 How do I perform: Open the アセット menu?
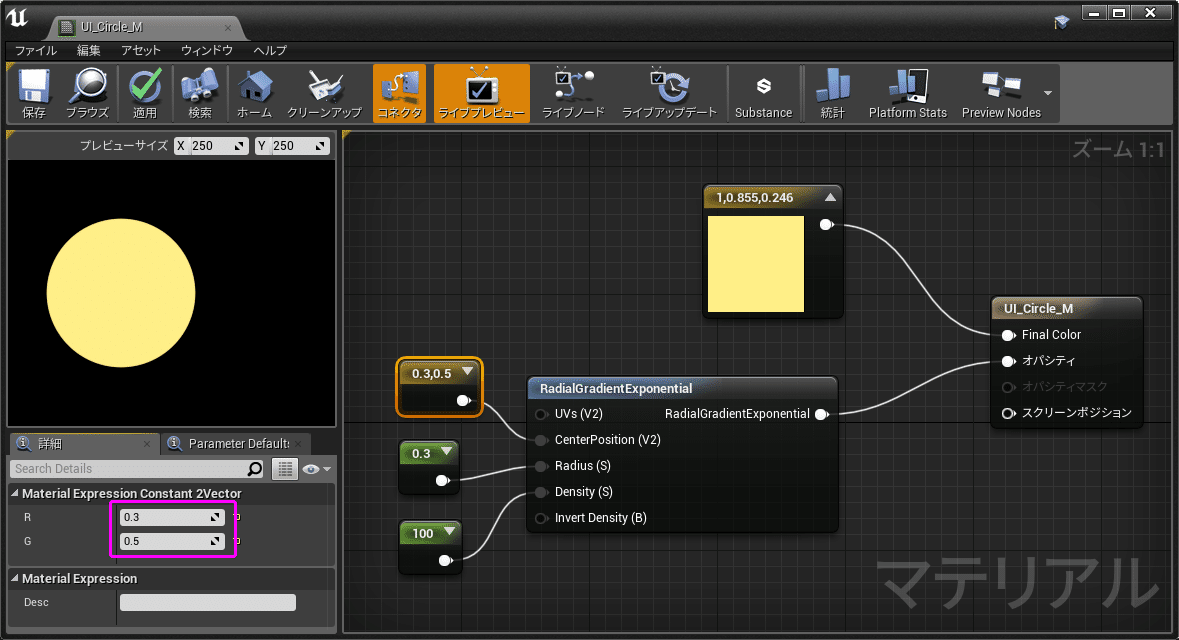pos(141,50)
